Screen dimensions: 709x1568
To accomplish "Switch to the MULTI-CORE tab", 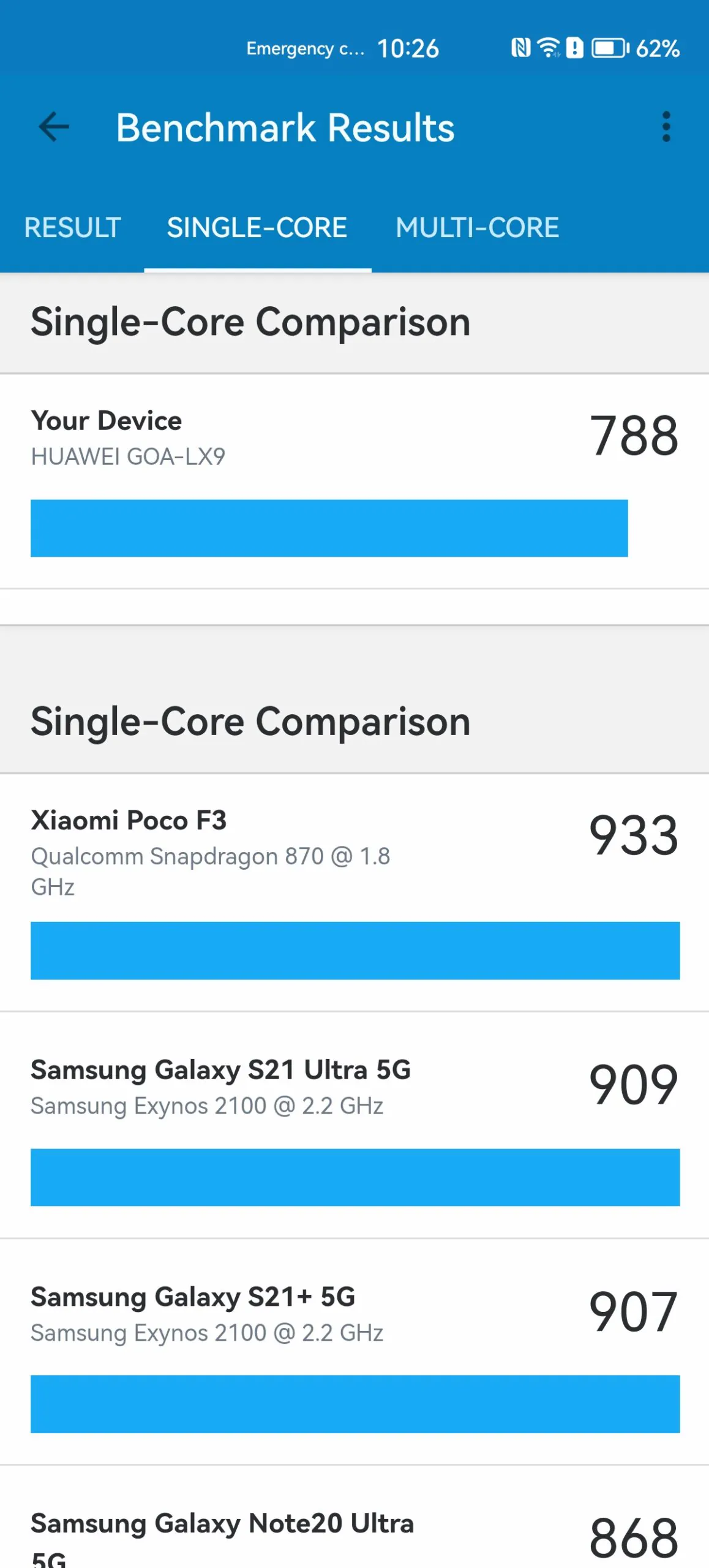I will click(x=477, y=228).
